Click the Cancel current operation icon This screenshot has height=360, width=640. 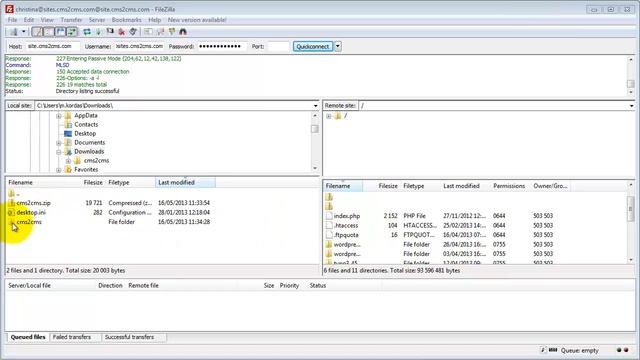[110, 32]
